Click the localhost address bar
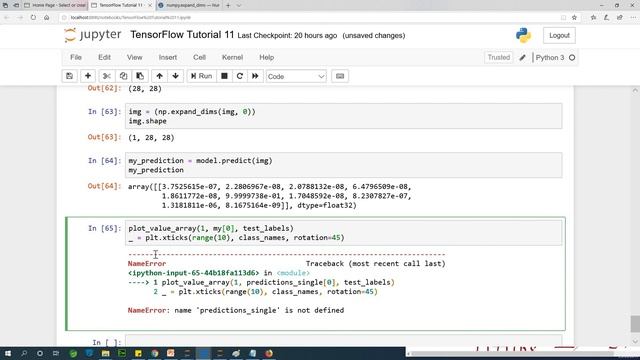Viewport: 640px width, 360px height. [x=310, y=18]
